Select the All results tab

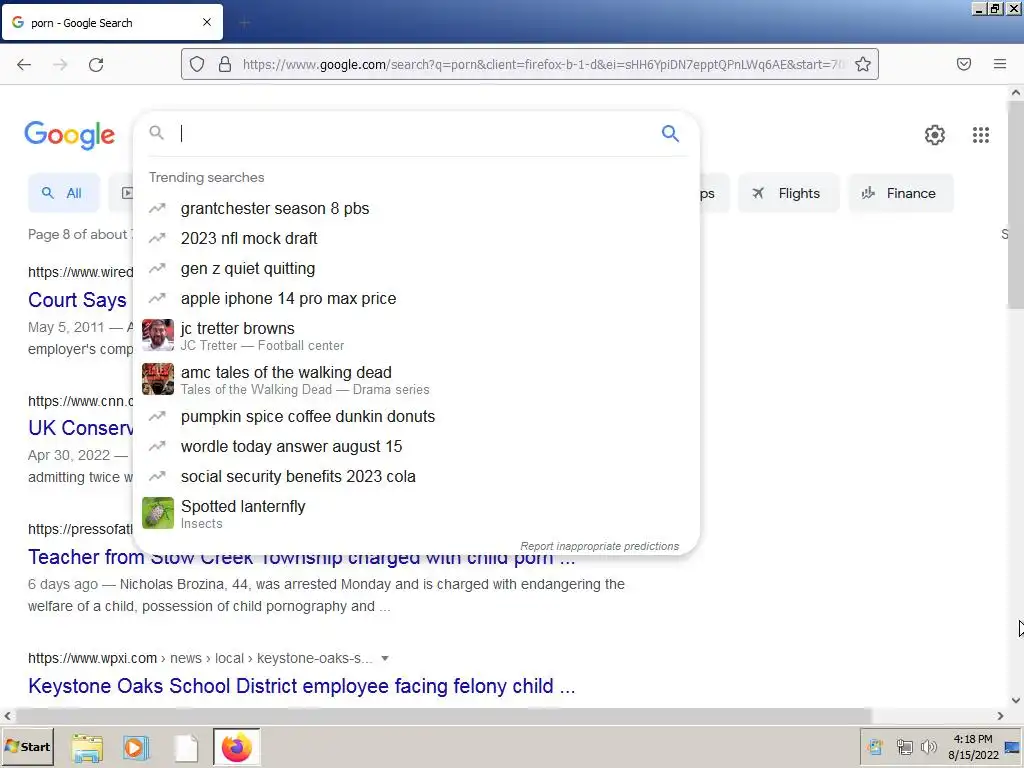(63, 193)
